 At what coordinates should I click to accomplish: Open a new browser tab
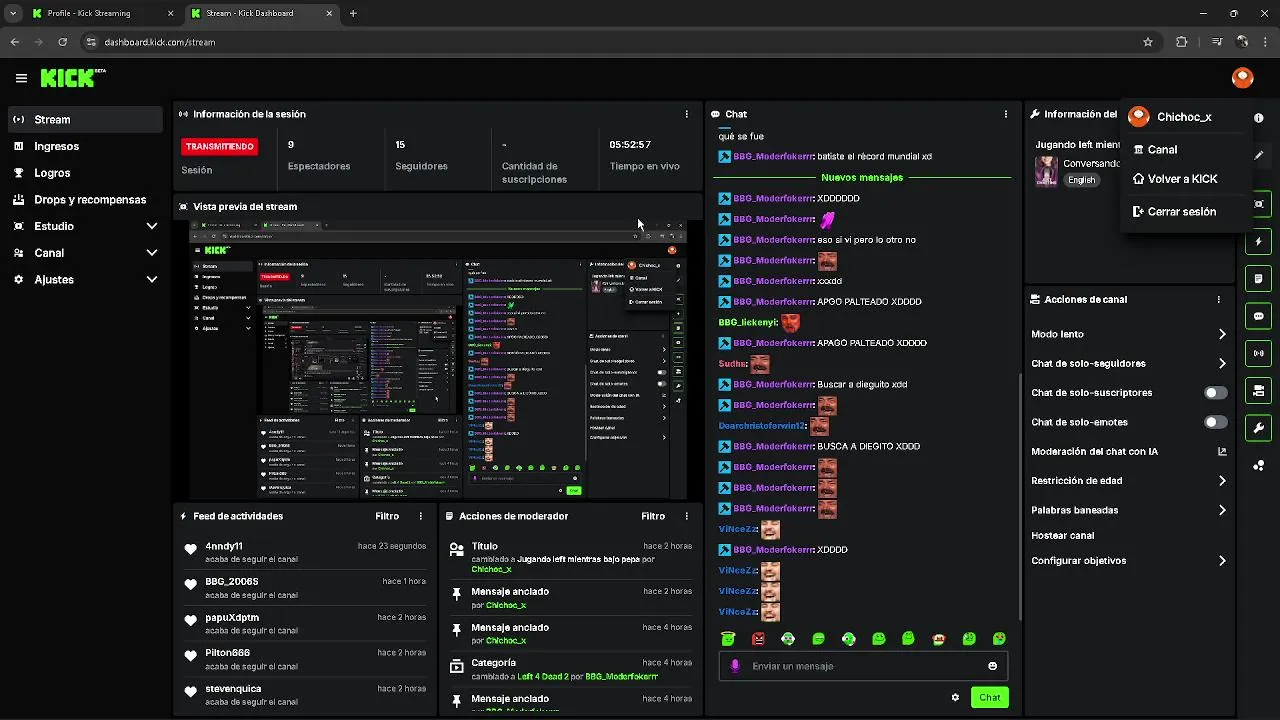353,13
